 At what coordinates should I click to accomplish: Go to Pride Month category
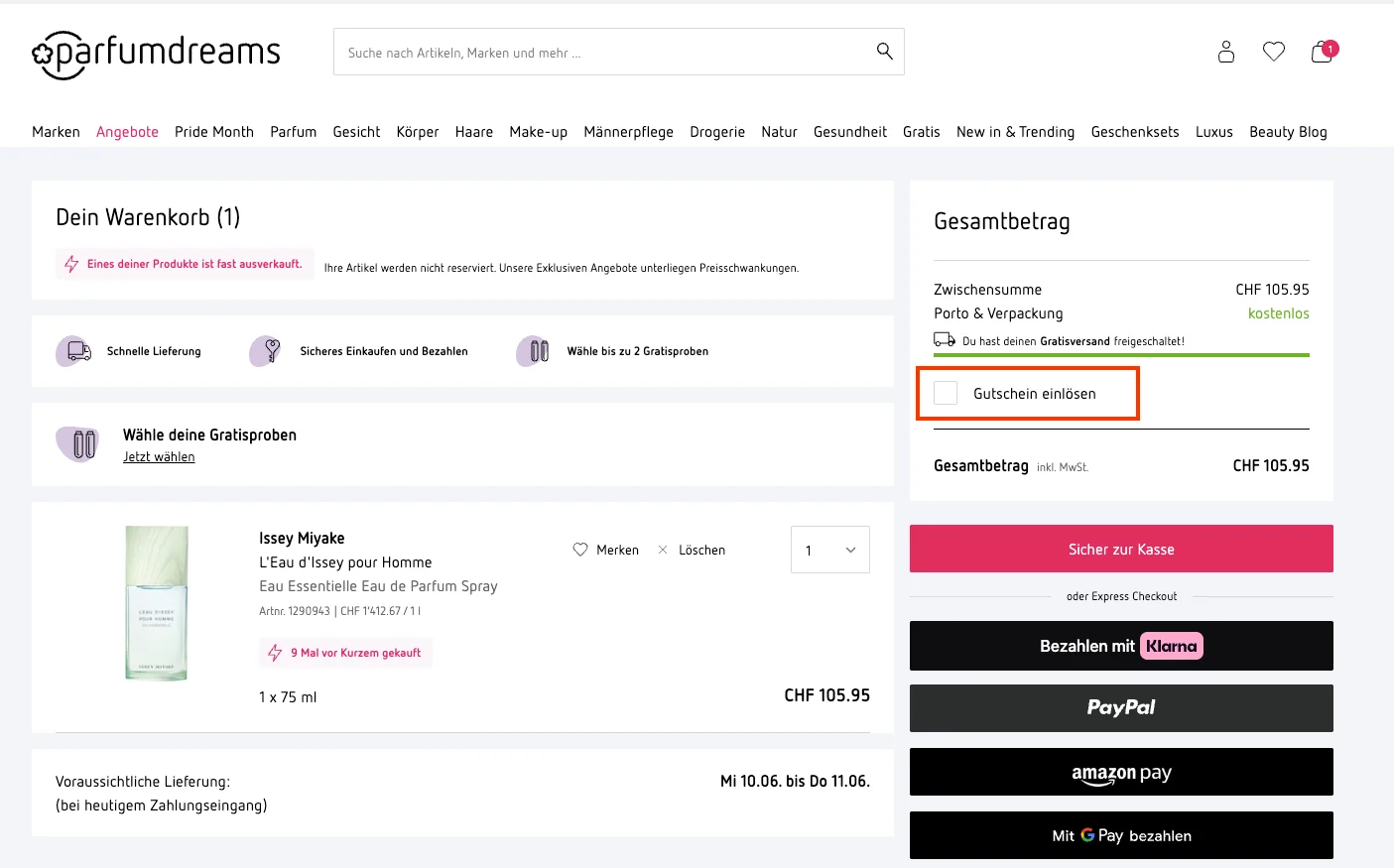214,132
